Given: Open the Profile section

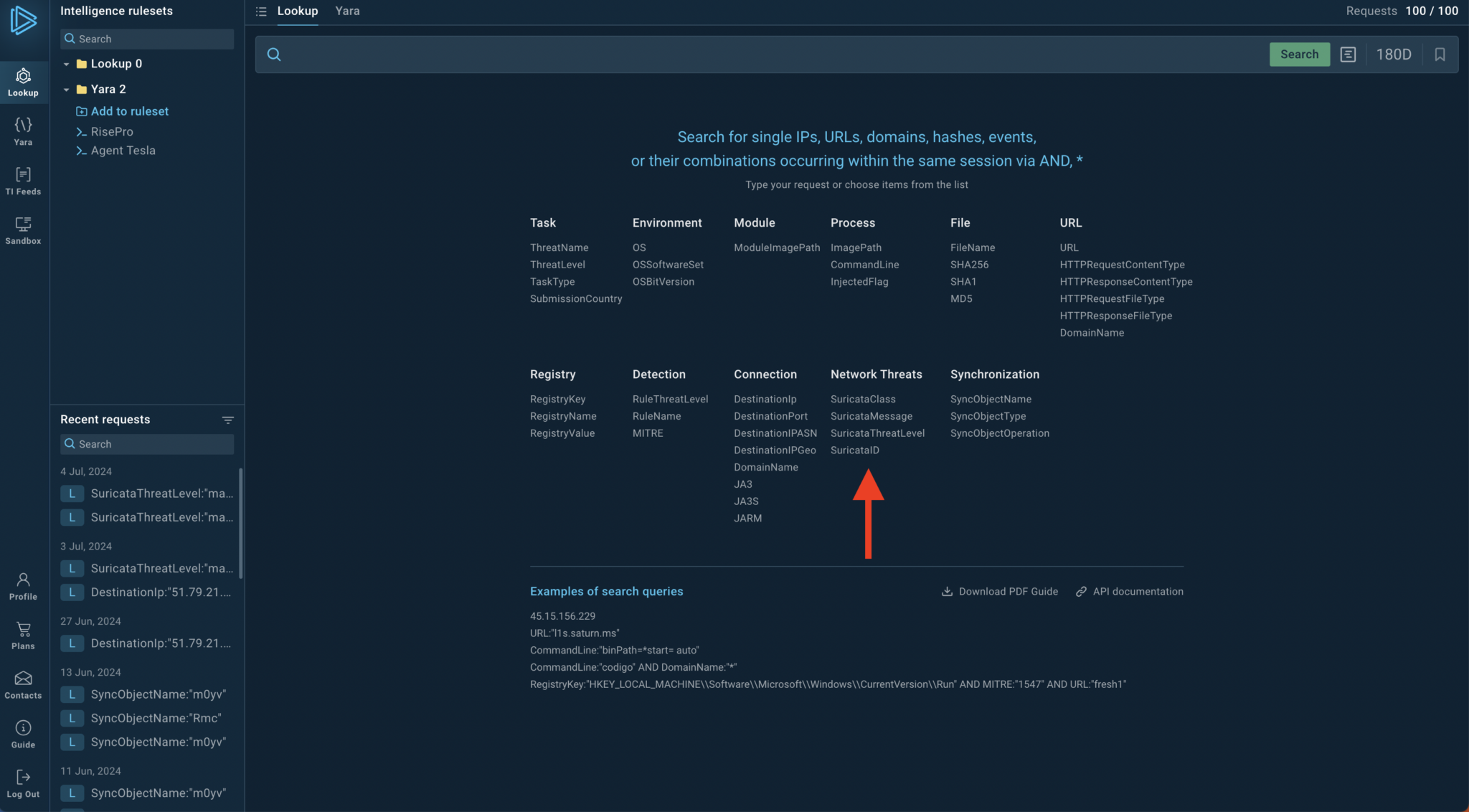Looking at the screenshot, I should point(23,585).
